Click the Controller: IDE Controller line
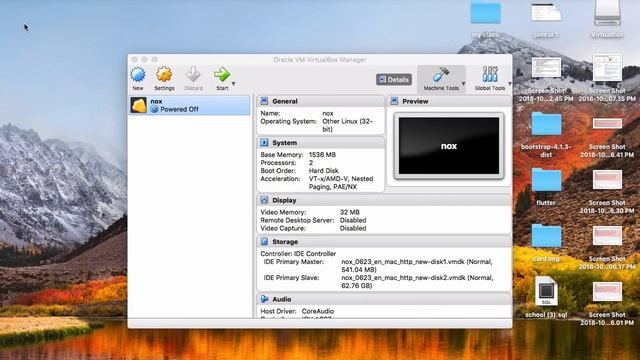The width and height of the screenshot is (640, 360). tap(298, 253)
